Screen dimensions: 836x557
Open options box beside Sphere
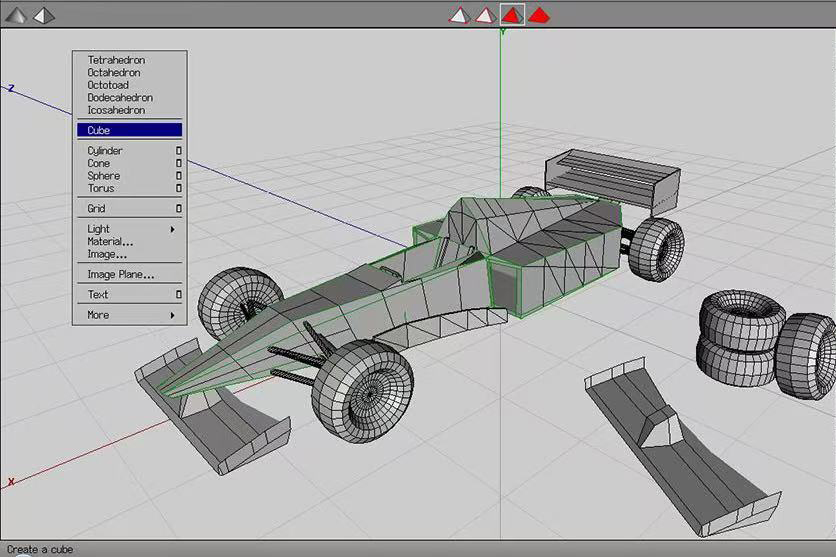179,176
